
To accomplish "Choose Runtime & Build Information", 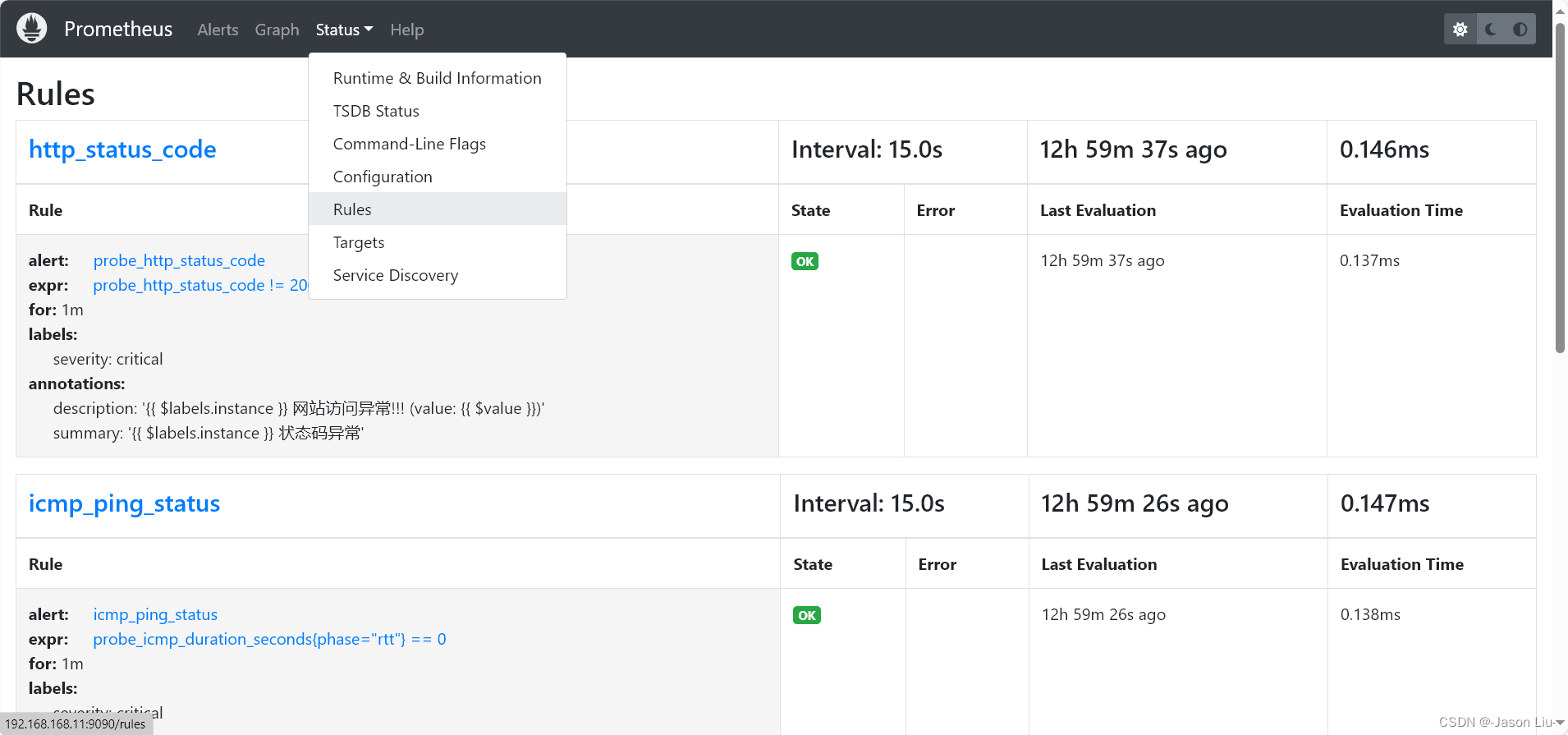I will 438,78.
